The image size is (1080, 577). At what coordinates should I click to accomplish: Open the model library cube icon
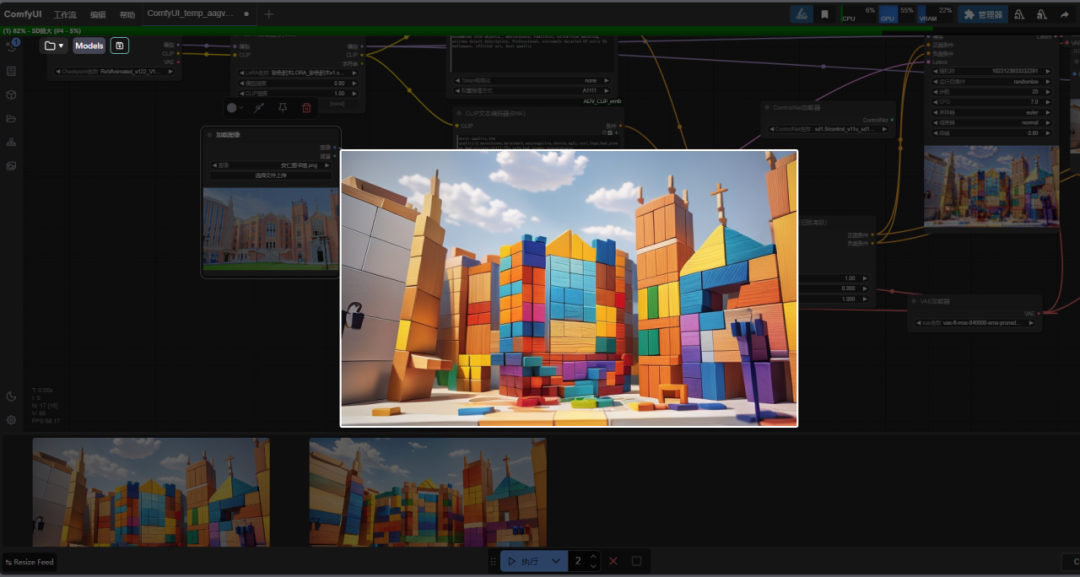11,95
